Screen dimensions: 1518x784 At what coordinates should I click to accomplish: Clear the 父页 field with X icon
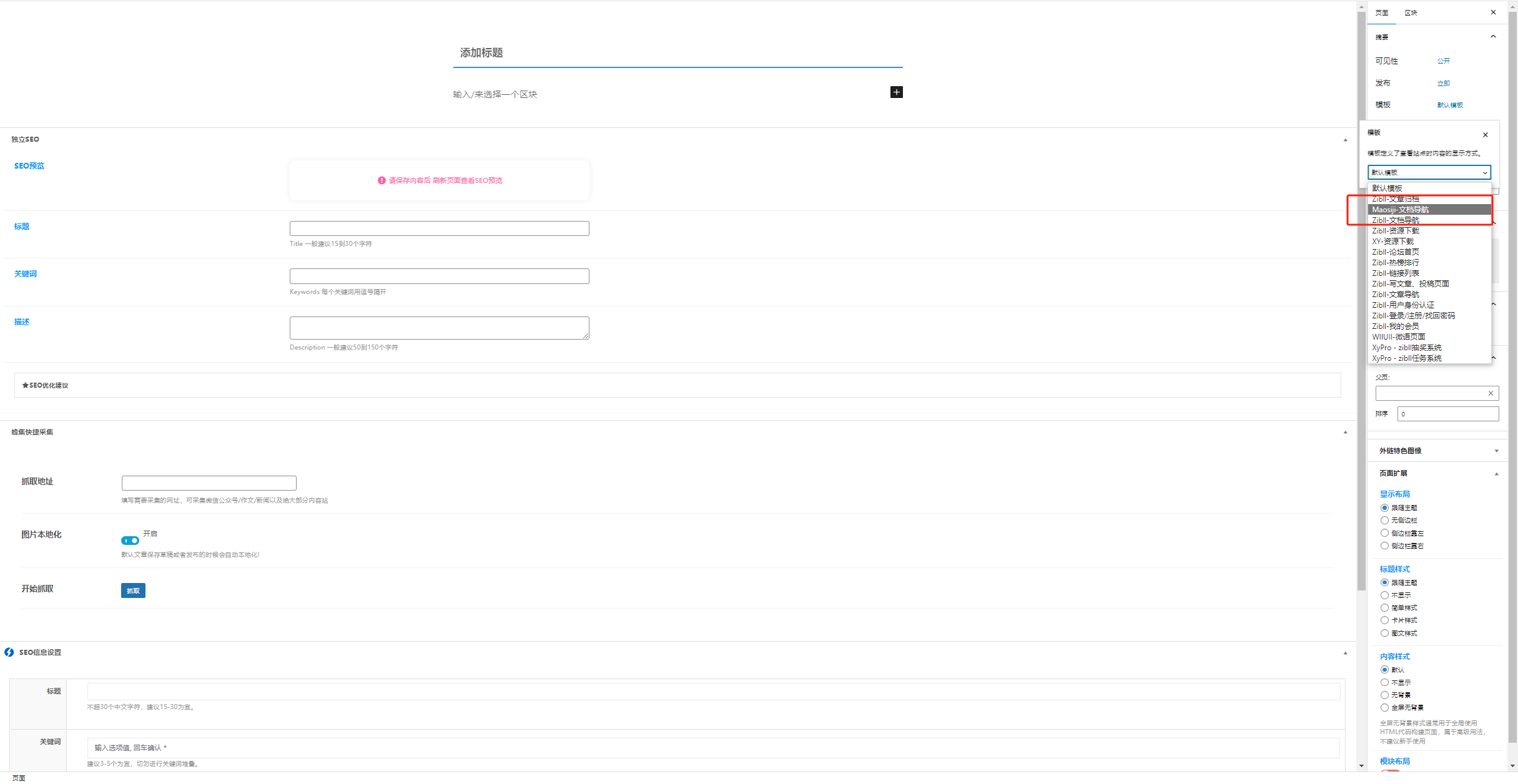(x=1491, y=393)
